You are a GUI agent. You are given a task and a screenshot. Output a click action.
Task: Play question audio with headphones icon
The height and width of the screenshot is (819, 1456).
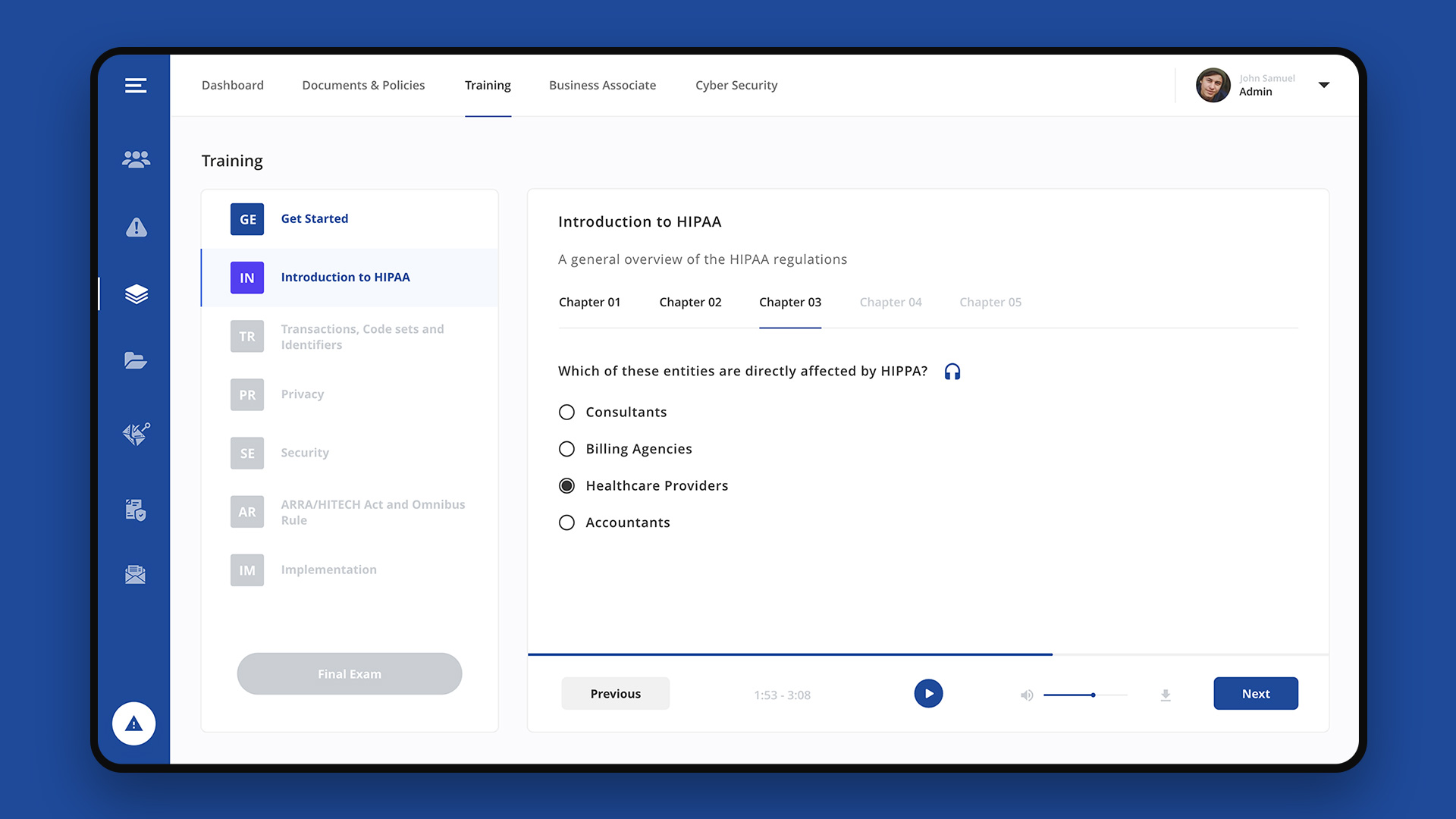coord(952,372)
